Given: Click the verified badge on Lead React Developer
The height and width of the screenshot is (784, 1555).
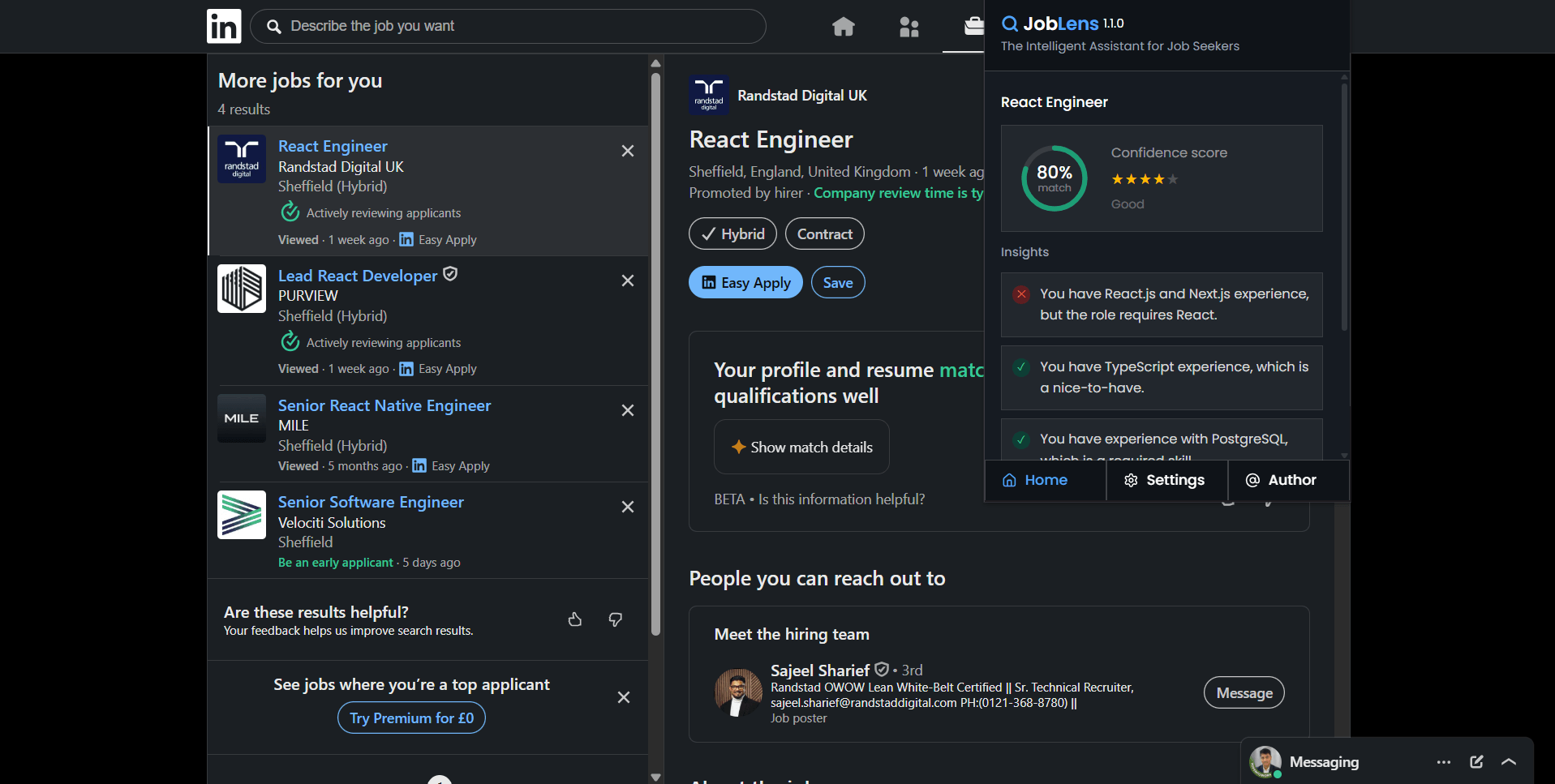Looking at the screenshot, I should point(450,274).
